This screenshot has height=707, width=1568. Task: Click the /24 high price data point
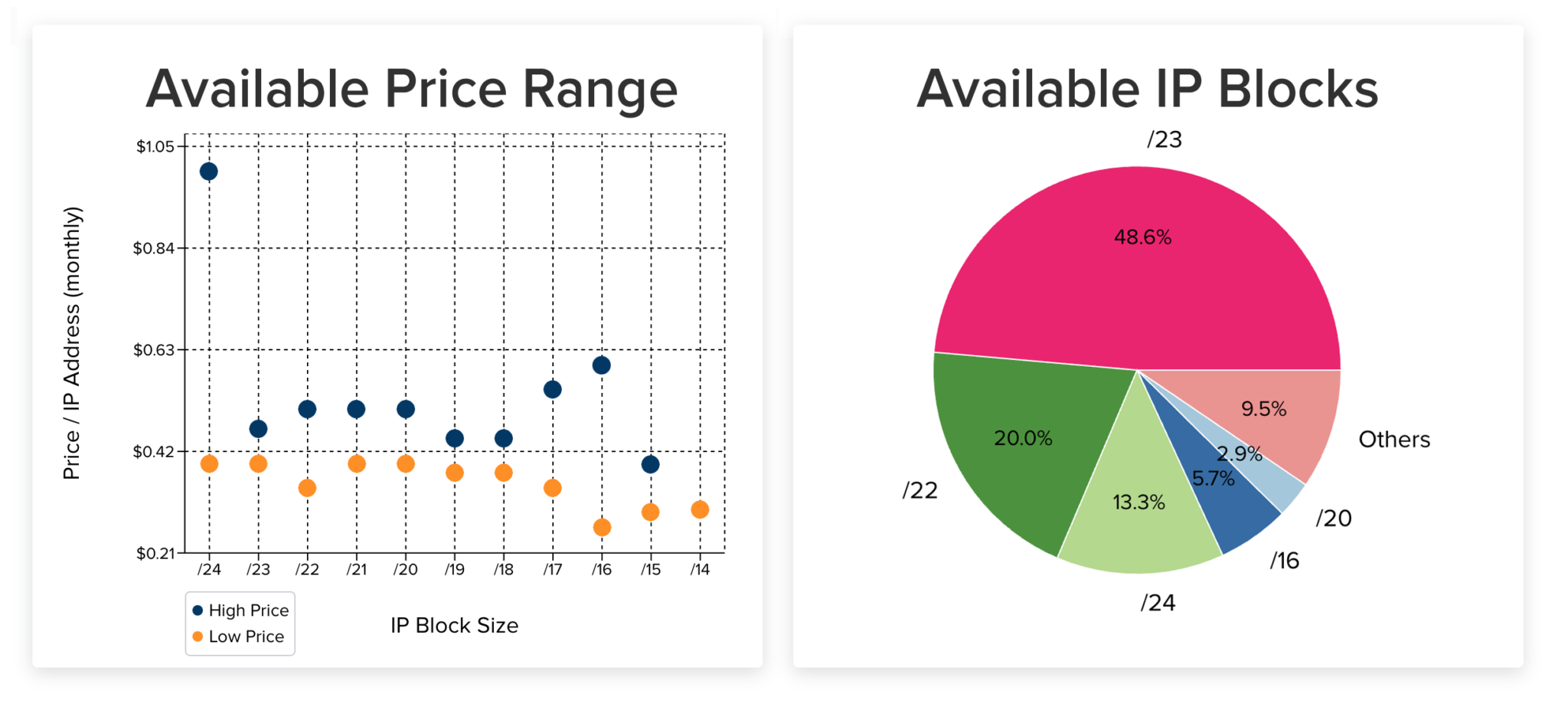point(208,172)
